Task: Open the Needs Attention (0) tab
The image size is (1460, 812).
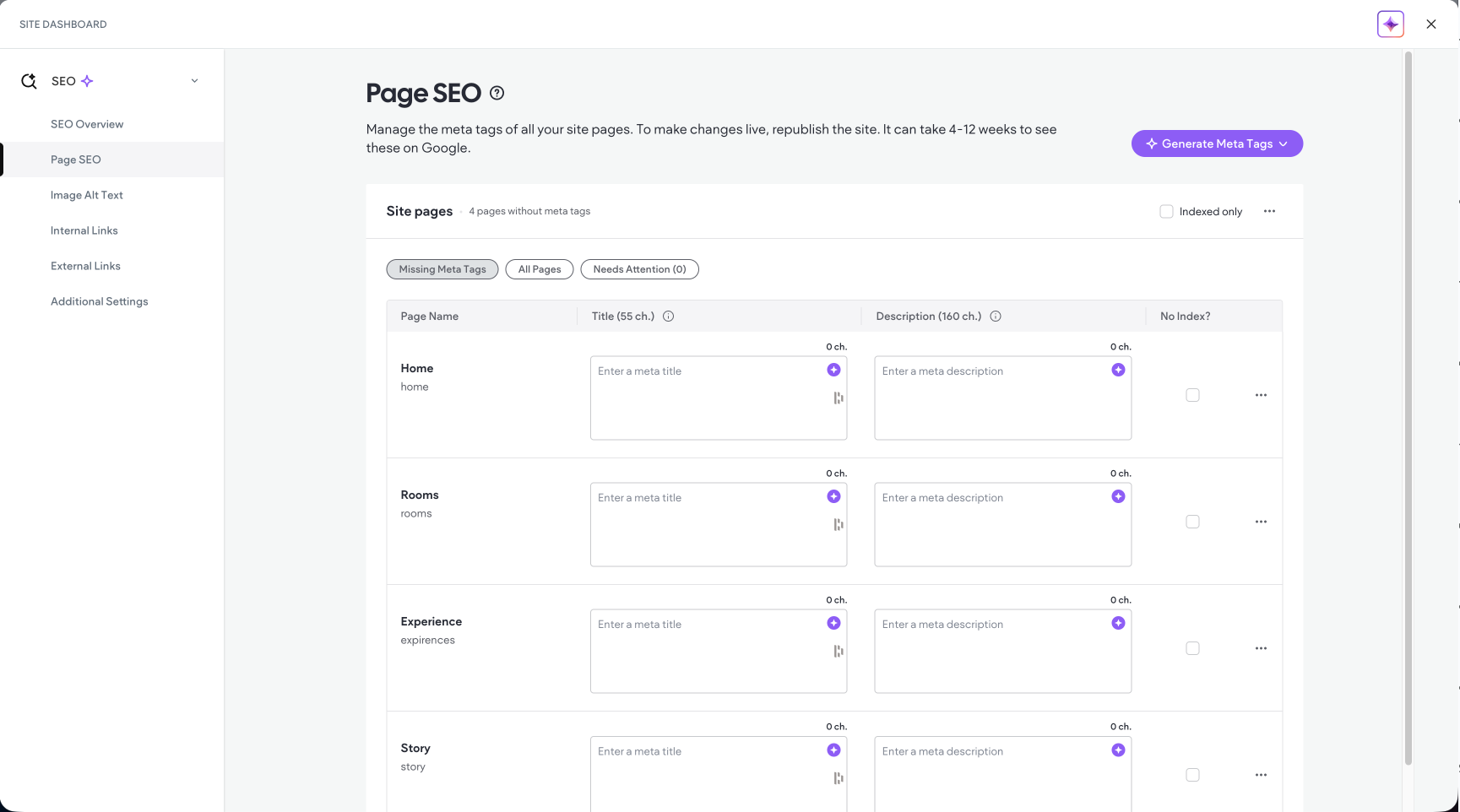Action: [x=639, y=268]
